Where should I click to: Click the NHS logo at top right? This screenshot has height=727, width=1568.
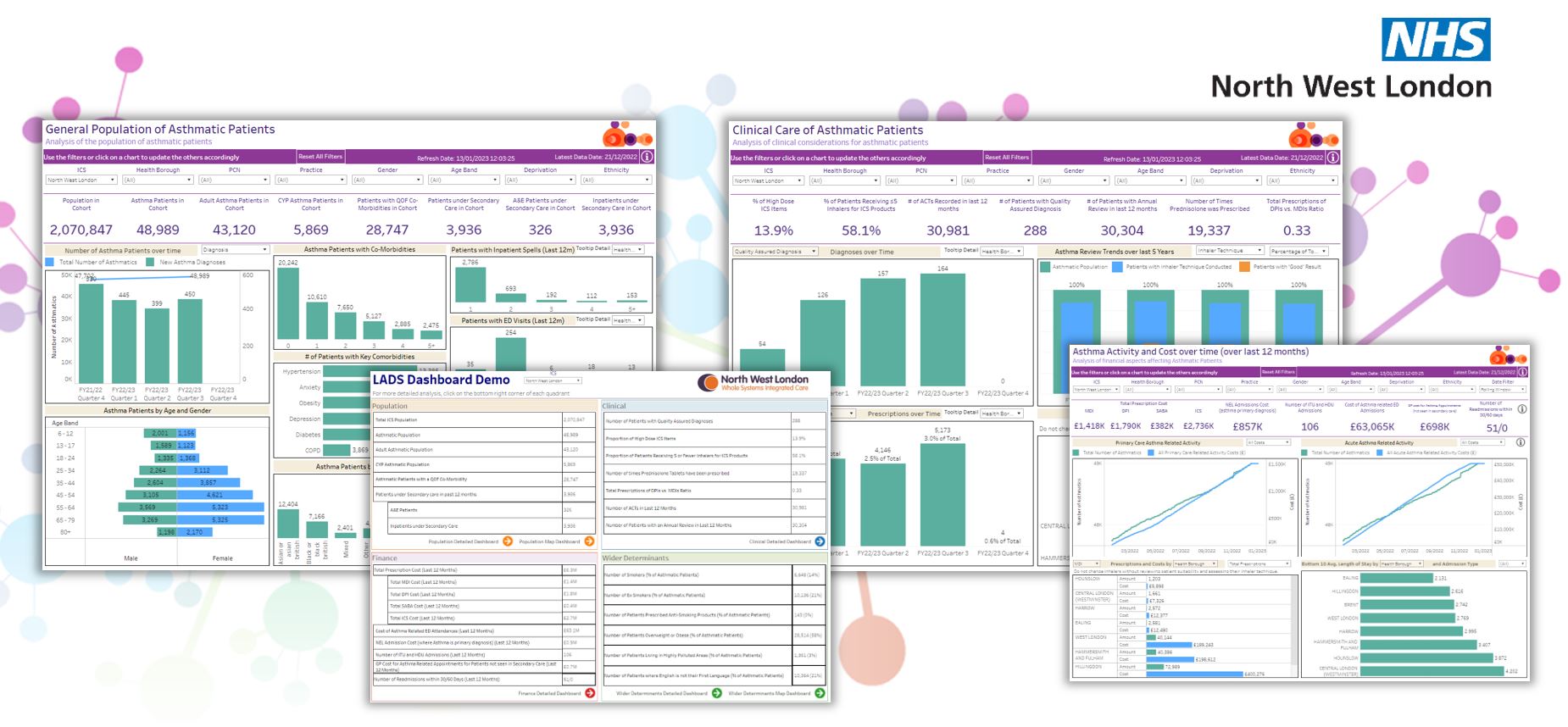click(x=1436, y=39)
